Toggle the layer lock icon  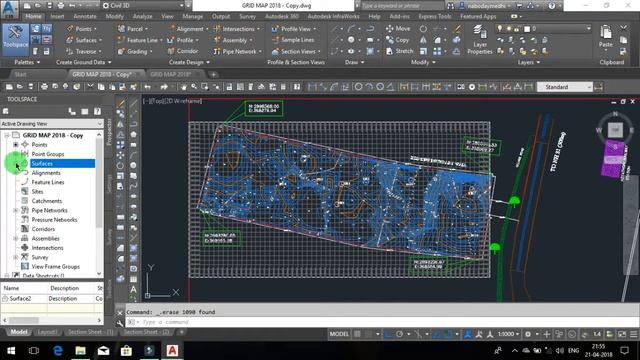(517, 29)
